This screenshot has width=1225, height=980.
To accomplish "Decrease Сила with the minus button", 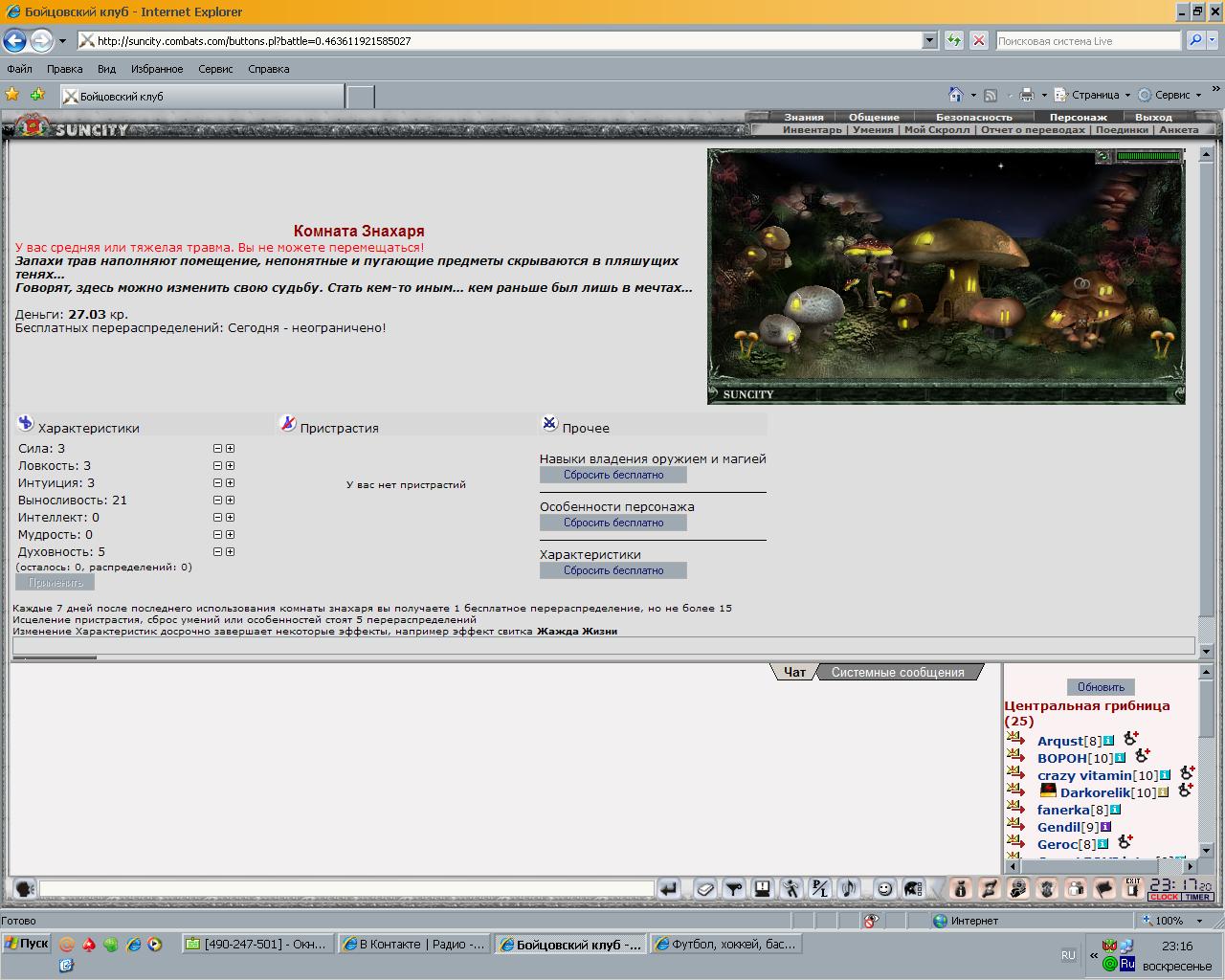I will pos(217,448).
